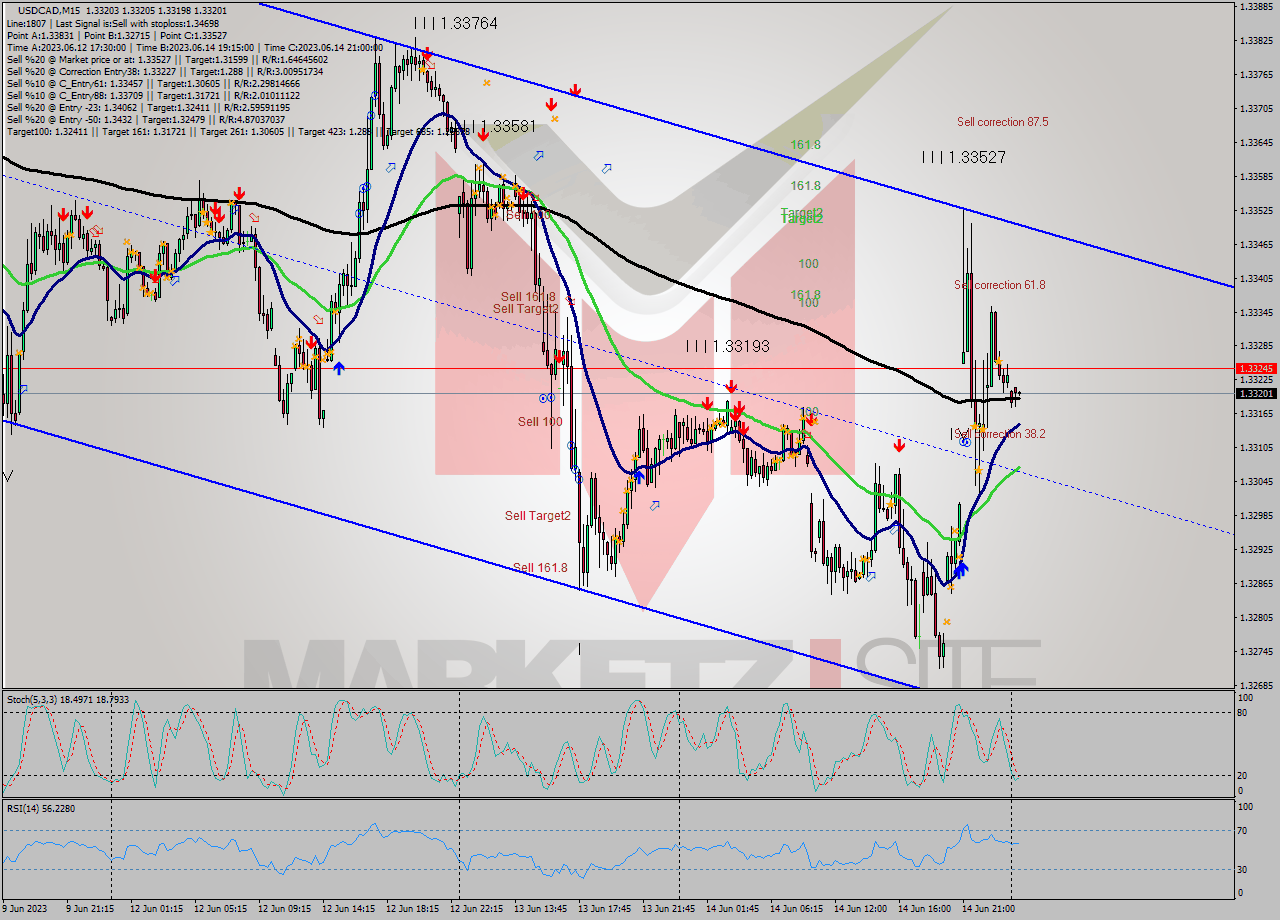The image size is (1280, 920).
Task: Select 1.33405 on the price axis
Action: (x=1255, y=279)
